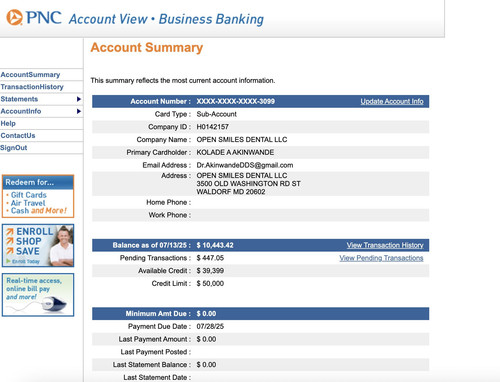Click the Update Account Info link

pos(392,101)
